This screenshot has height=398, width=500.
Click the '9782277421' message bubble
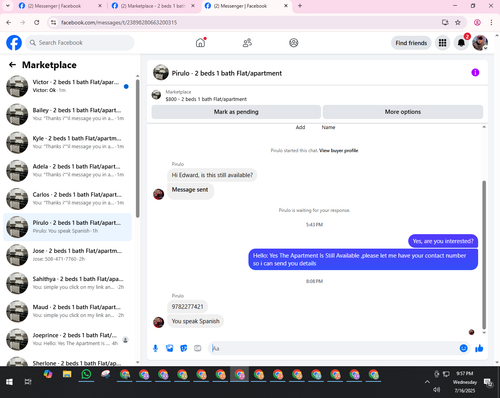click(x=187, y=307)
